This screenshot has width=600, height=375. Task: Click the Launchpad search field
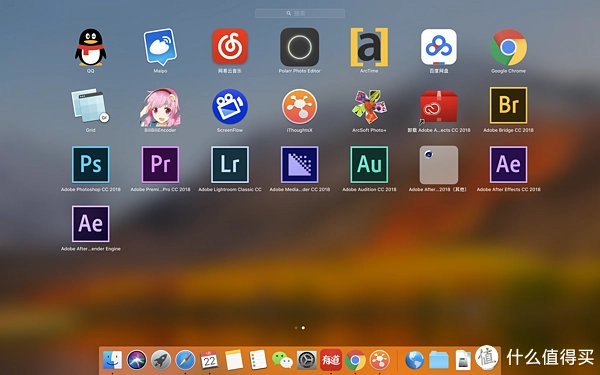tap(300, 13)
